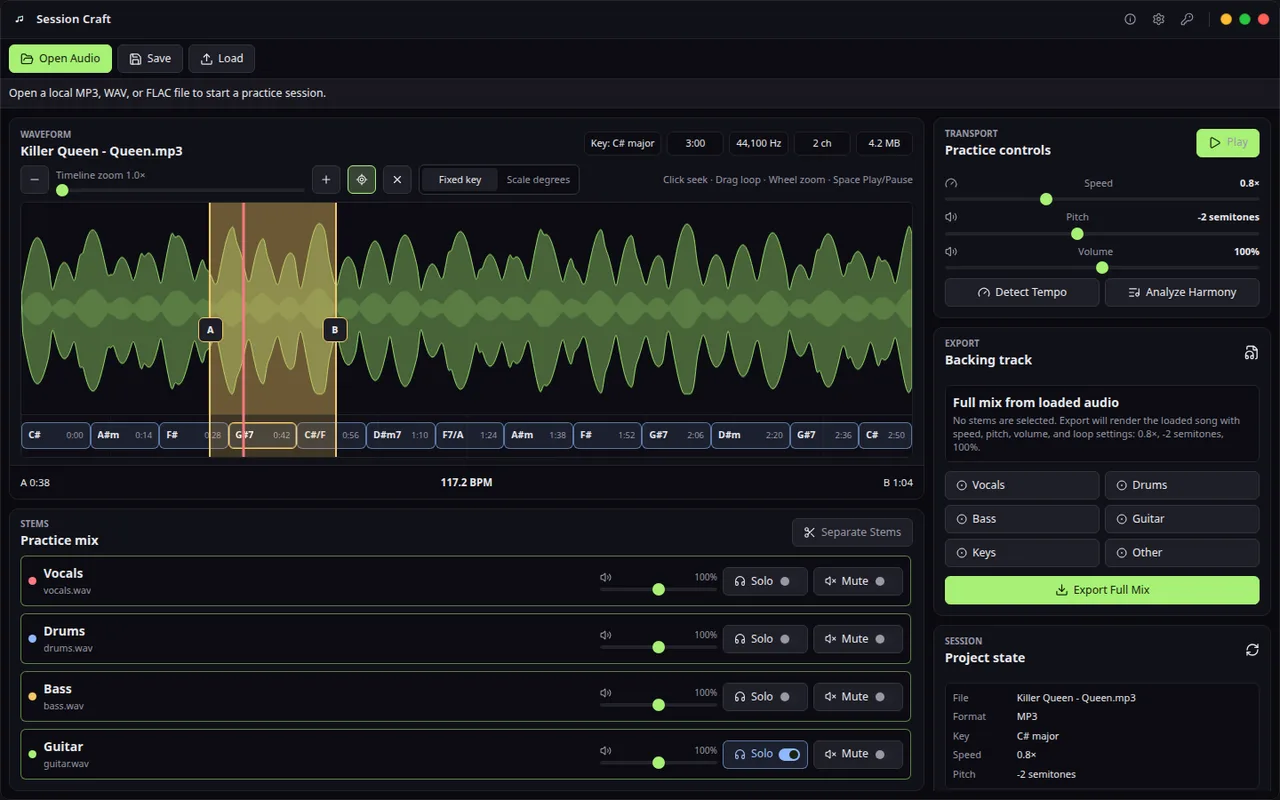1280x800 pixels.
Task: Save the current session
Action: tap(150, 59)
